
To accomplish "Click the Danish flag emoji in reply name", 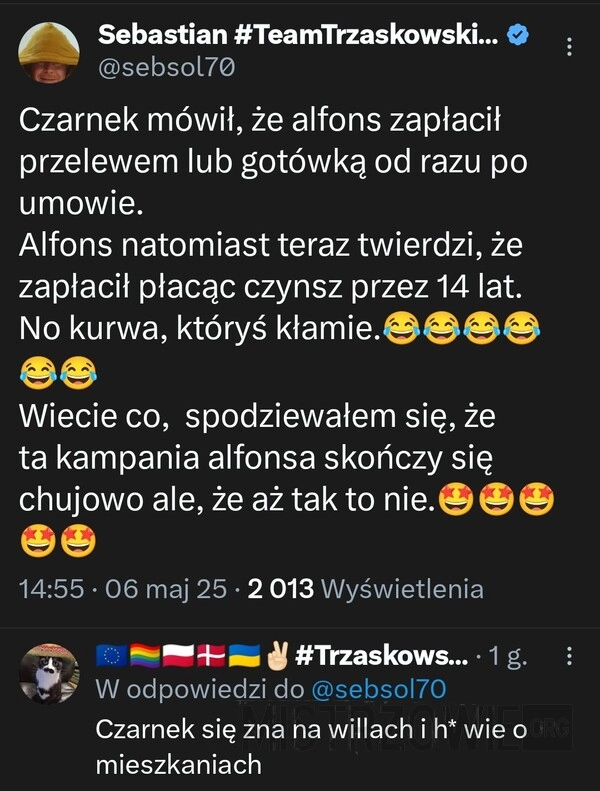I will 211,656.
